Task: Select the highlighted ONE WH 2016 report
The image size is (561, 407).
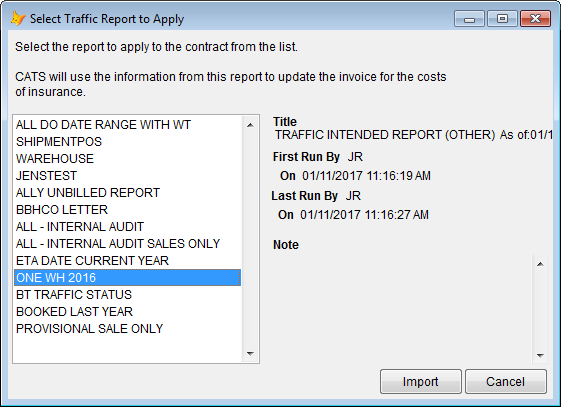Action: [x=127, y=278]
